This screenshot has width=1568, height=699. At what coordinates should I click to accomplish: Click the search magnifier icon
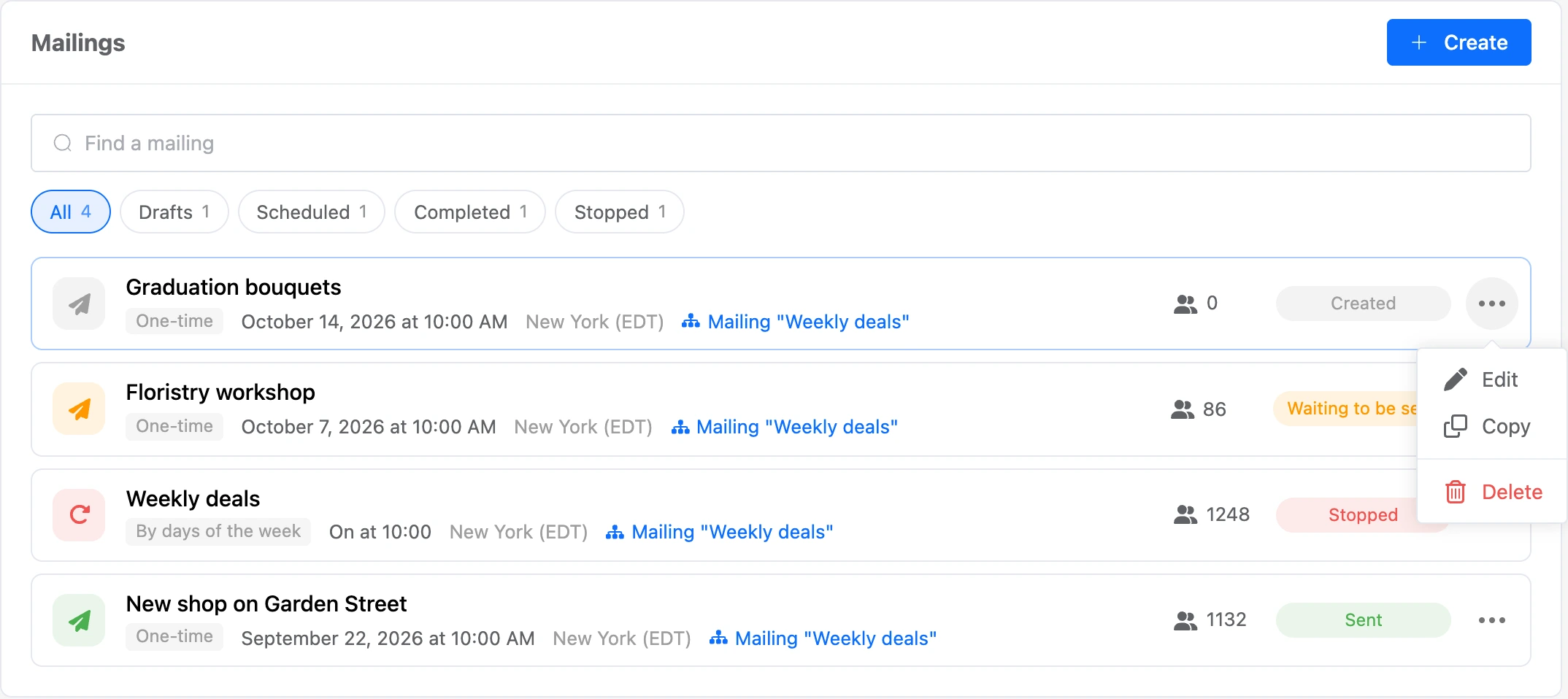click(63, 143)
